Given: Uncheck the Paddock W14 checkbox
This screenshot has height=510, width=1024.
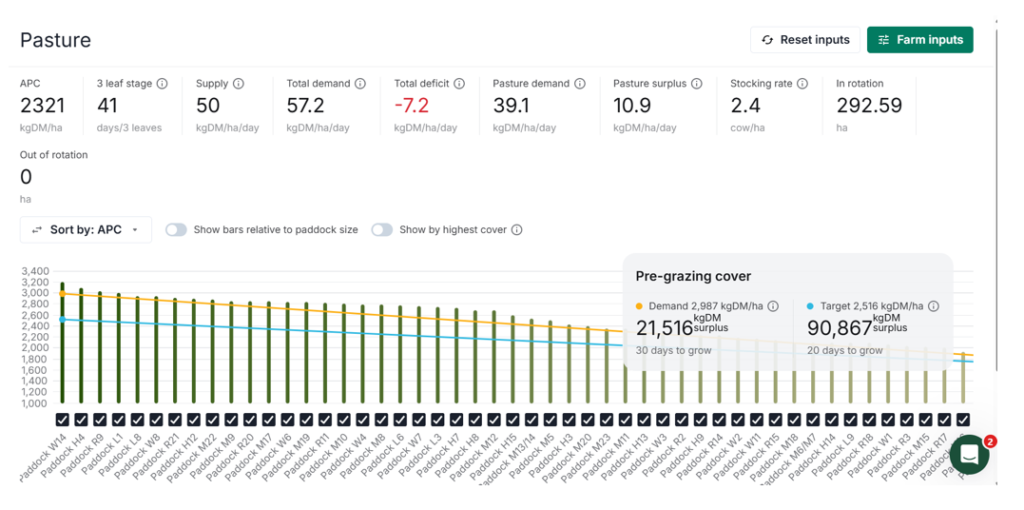Looking at the screenshot, I should [x=62, y=420].
